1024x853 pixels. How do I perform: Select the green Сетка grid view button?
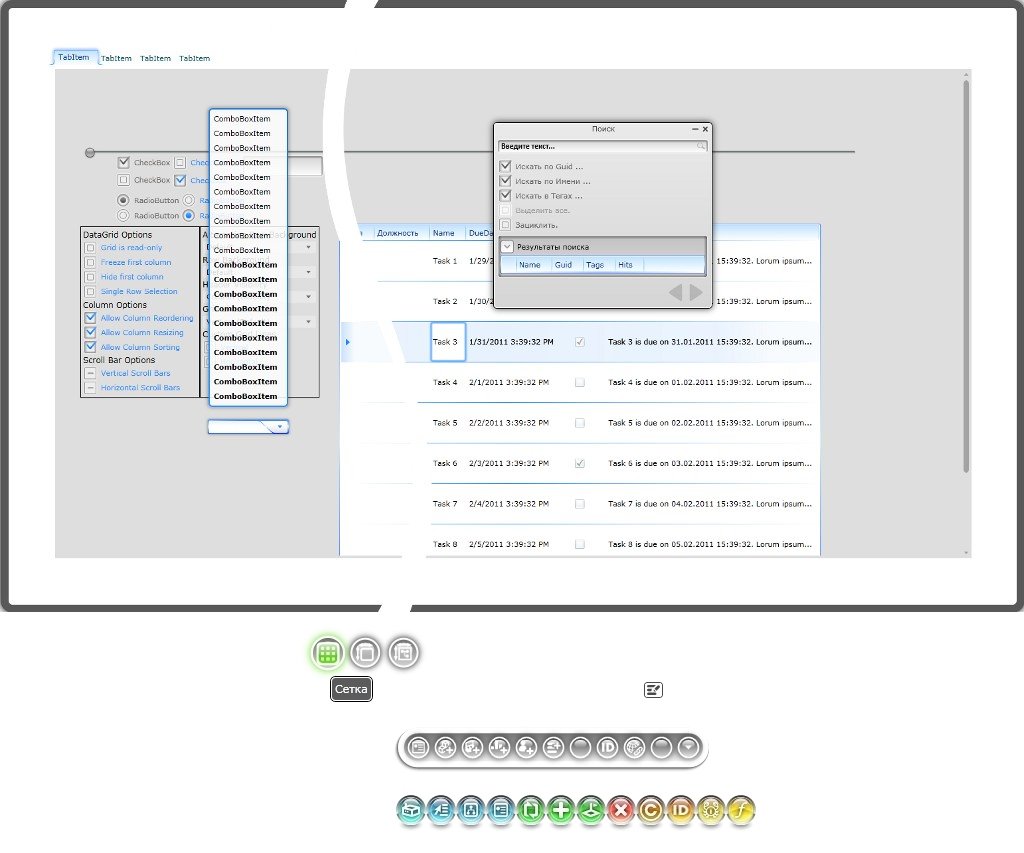(328, 652)
